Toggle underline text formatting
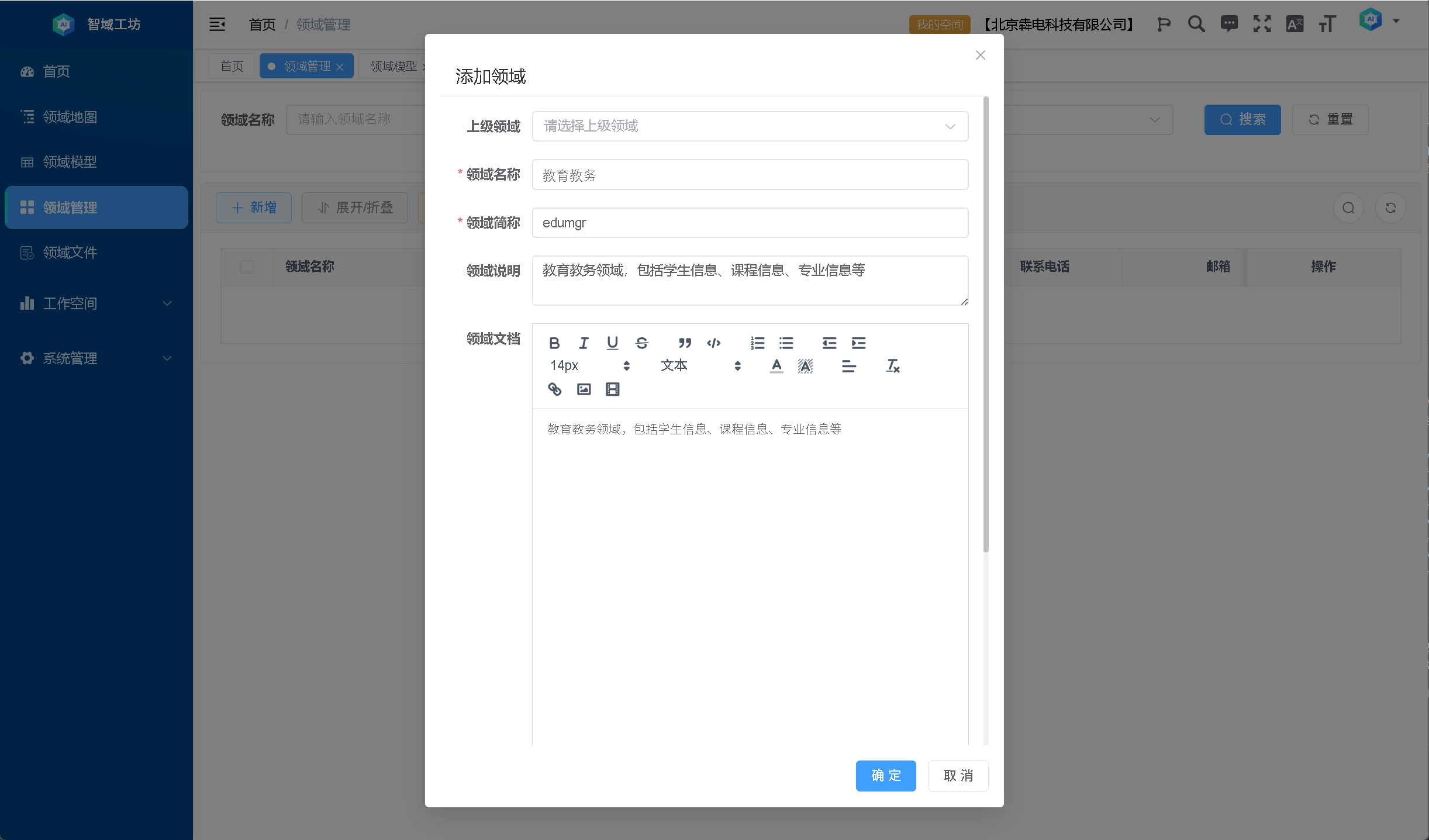1429x840 pixels. (x=612, y=343)
